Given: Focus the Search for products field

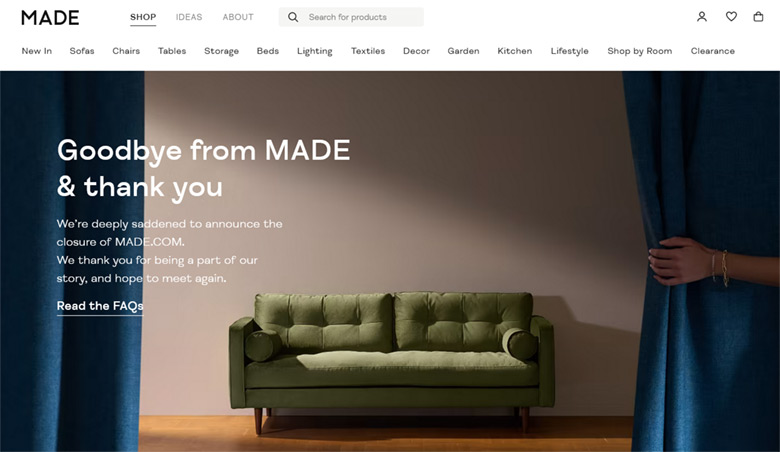Looking at the screenshot, I should pos(351,17).
